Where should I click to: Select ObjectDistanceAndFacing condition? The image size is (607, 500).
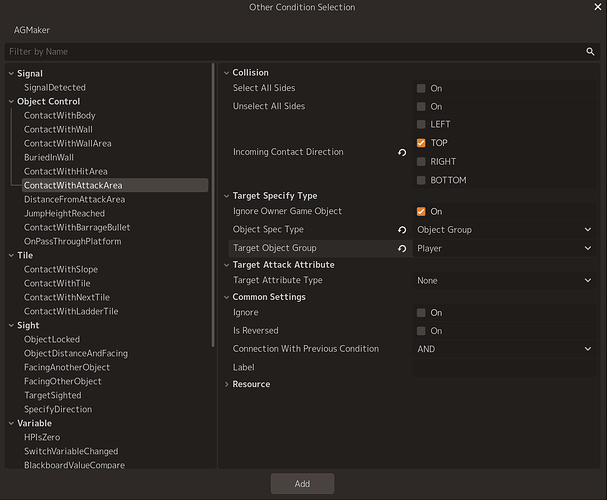(76, 353)
